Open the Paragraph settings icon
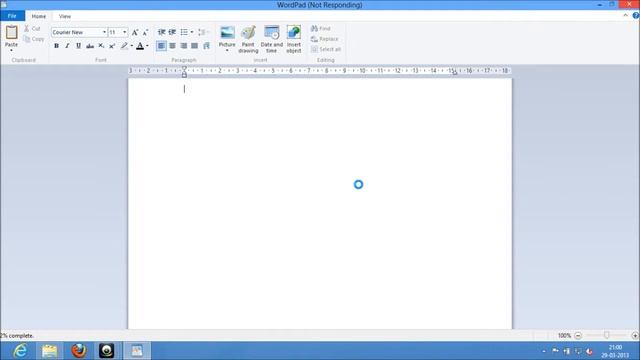The height and width of the screenshot is (360, 640). 207,46
